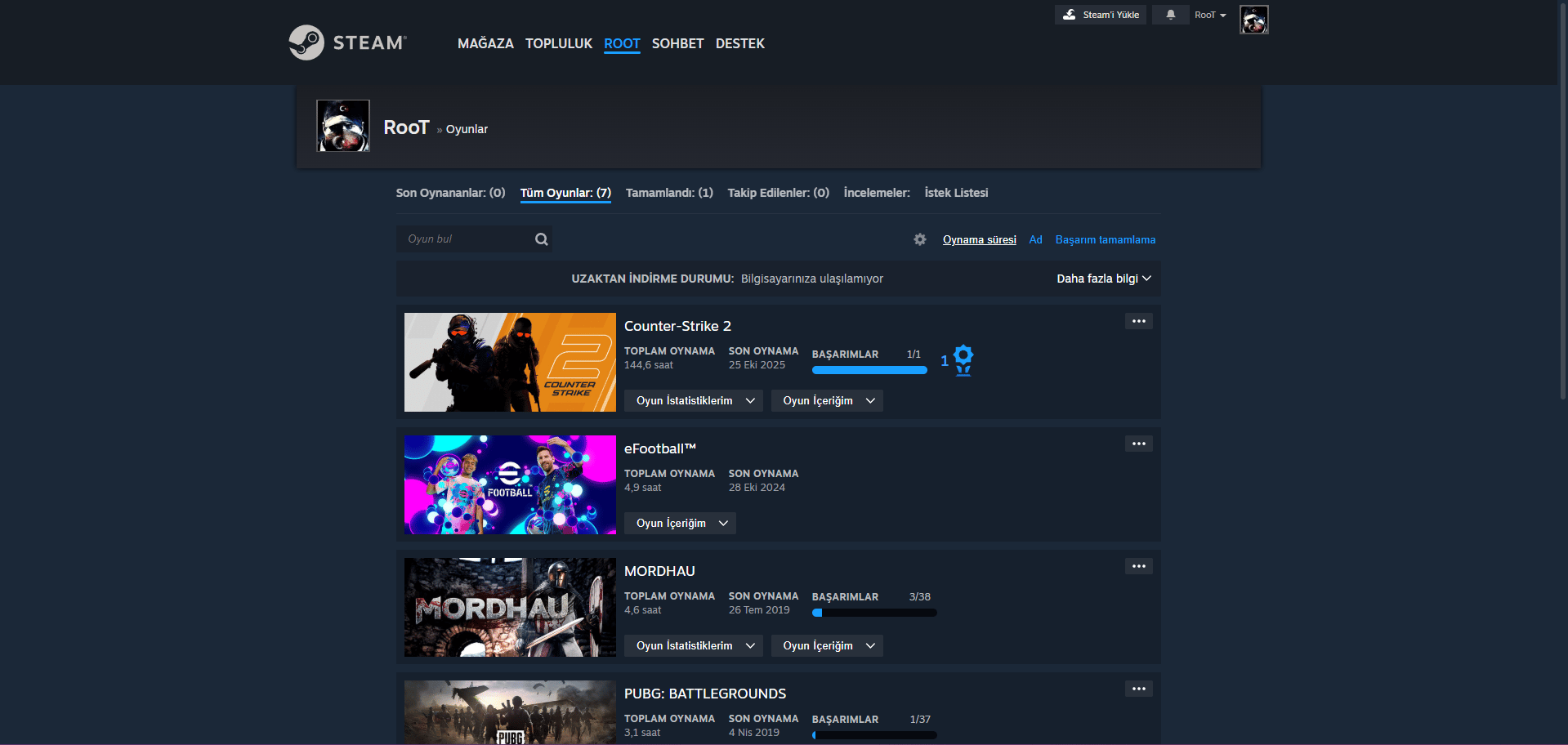Open the PUBG: BATTLEGROUNDS three-dot menu
The image size is (1568, 745).
coord(1139,689)
